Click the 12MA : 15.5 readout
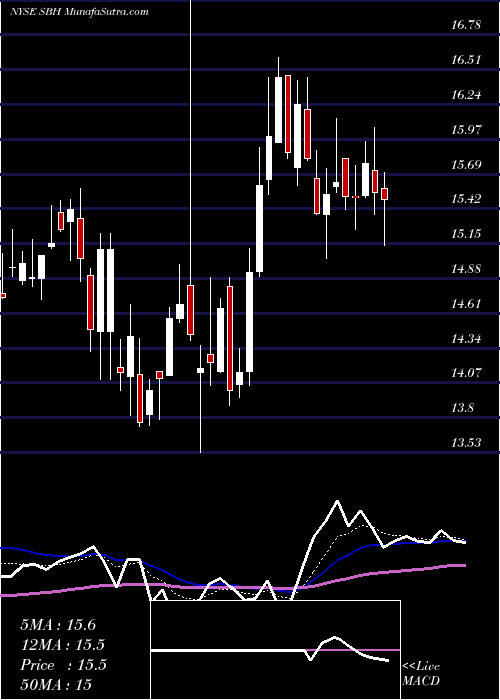Viewport: 500px width, 700px height. (63, 645)
